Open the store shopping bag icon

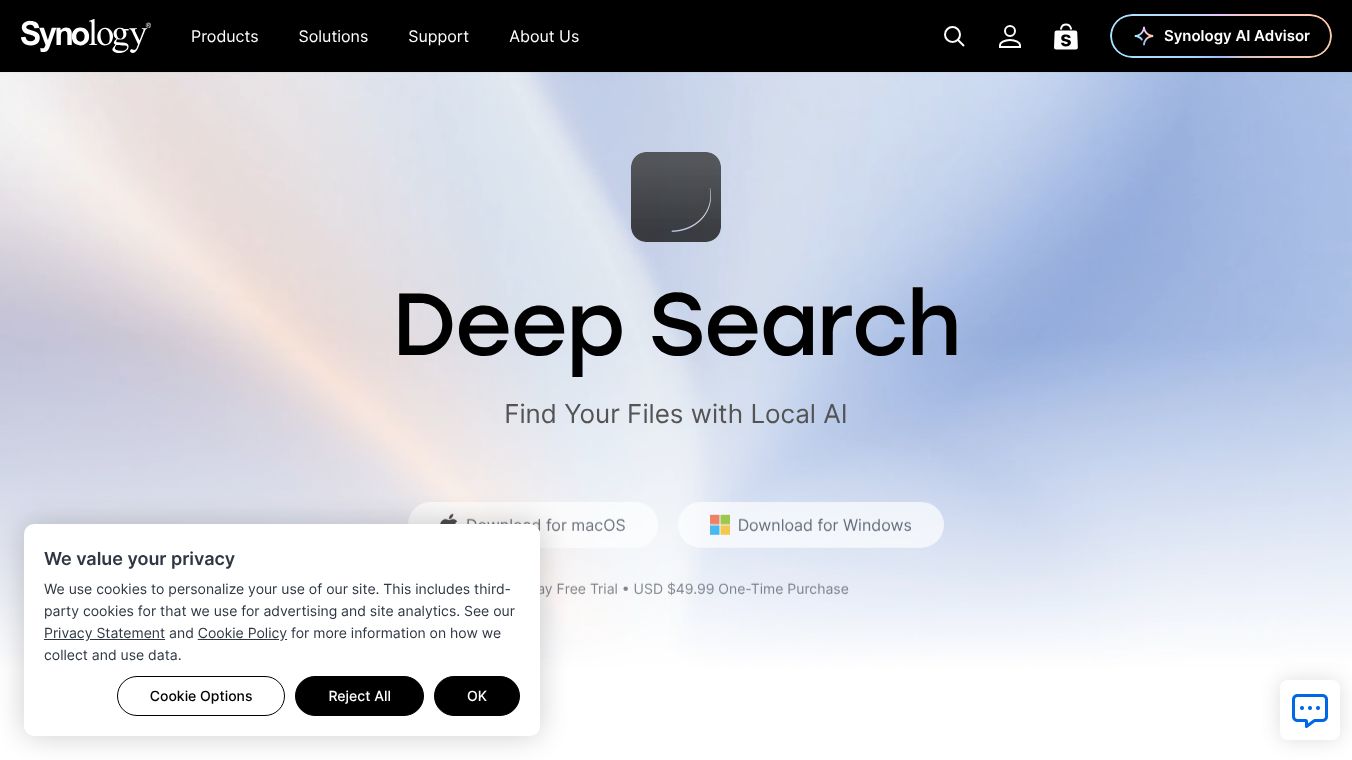tap(1066, 37)
